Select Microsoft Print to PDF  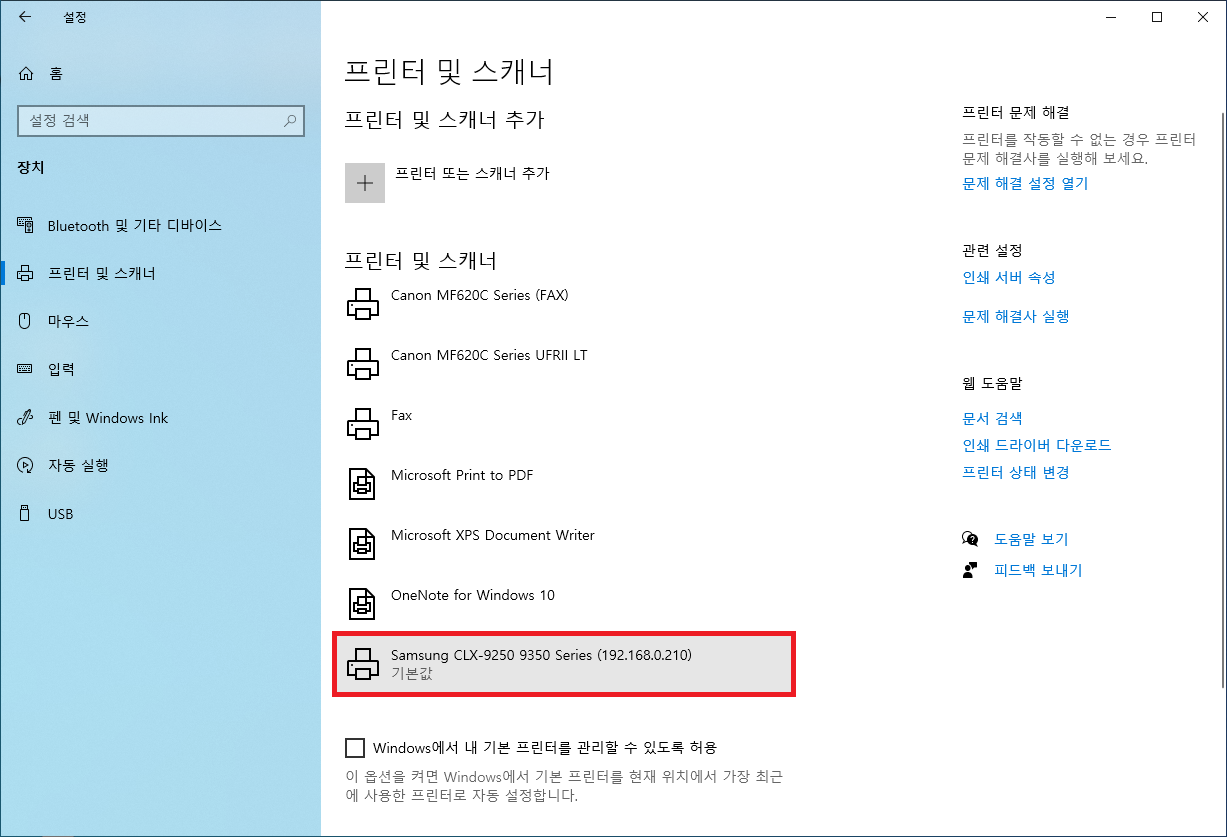565,484
